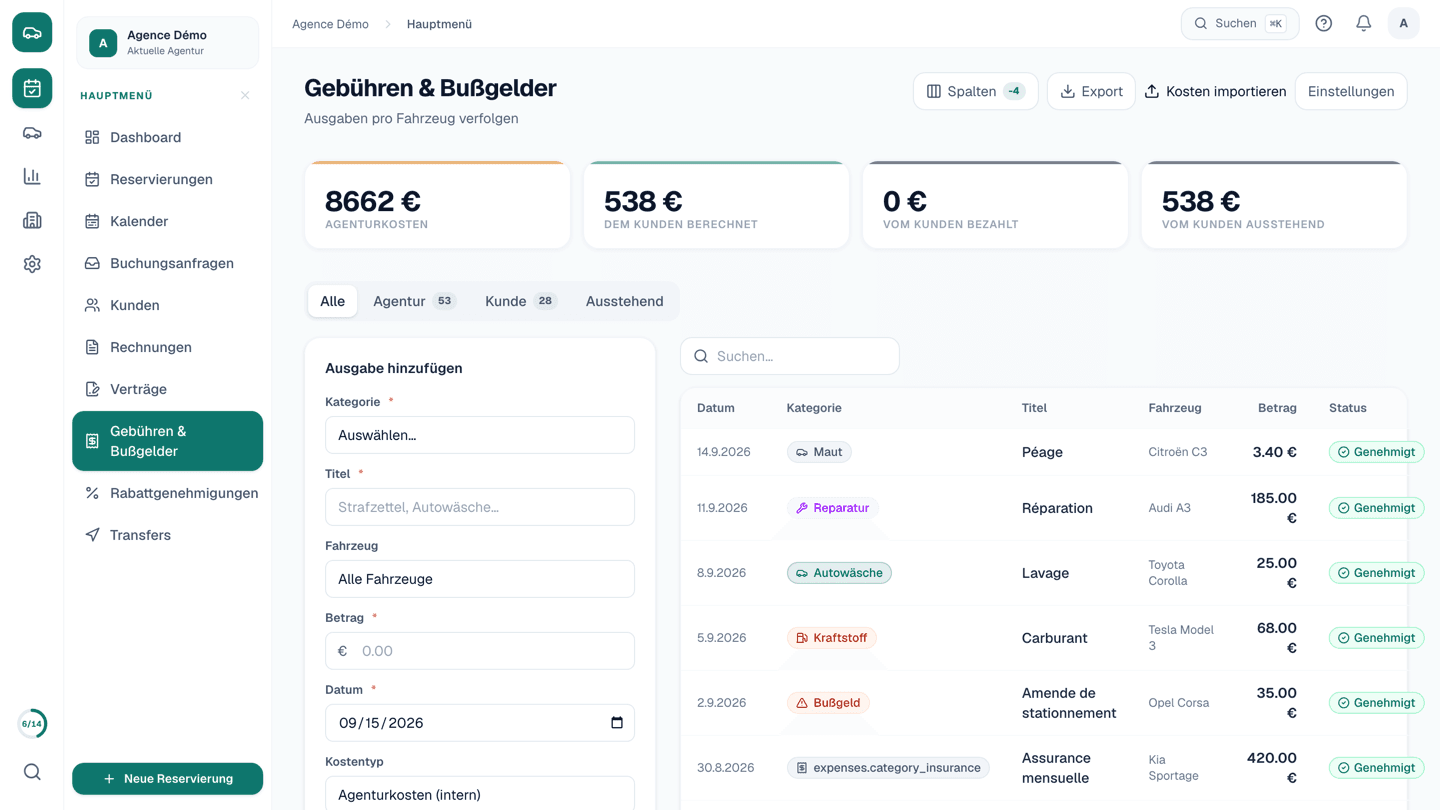Open the Kostentyp dropdown
1440x810 pixels.
pos(480,794)
